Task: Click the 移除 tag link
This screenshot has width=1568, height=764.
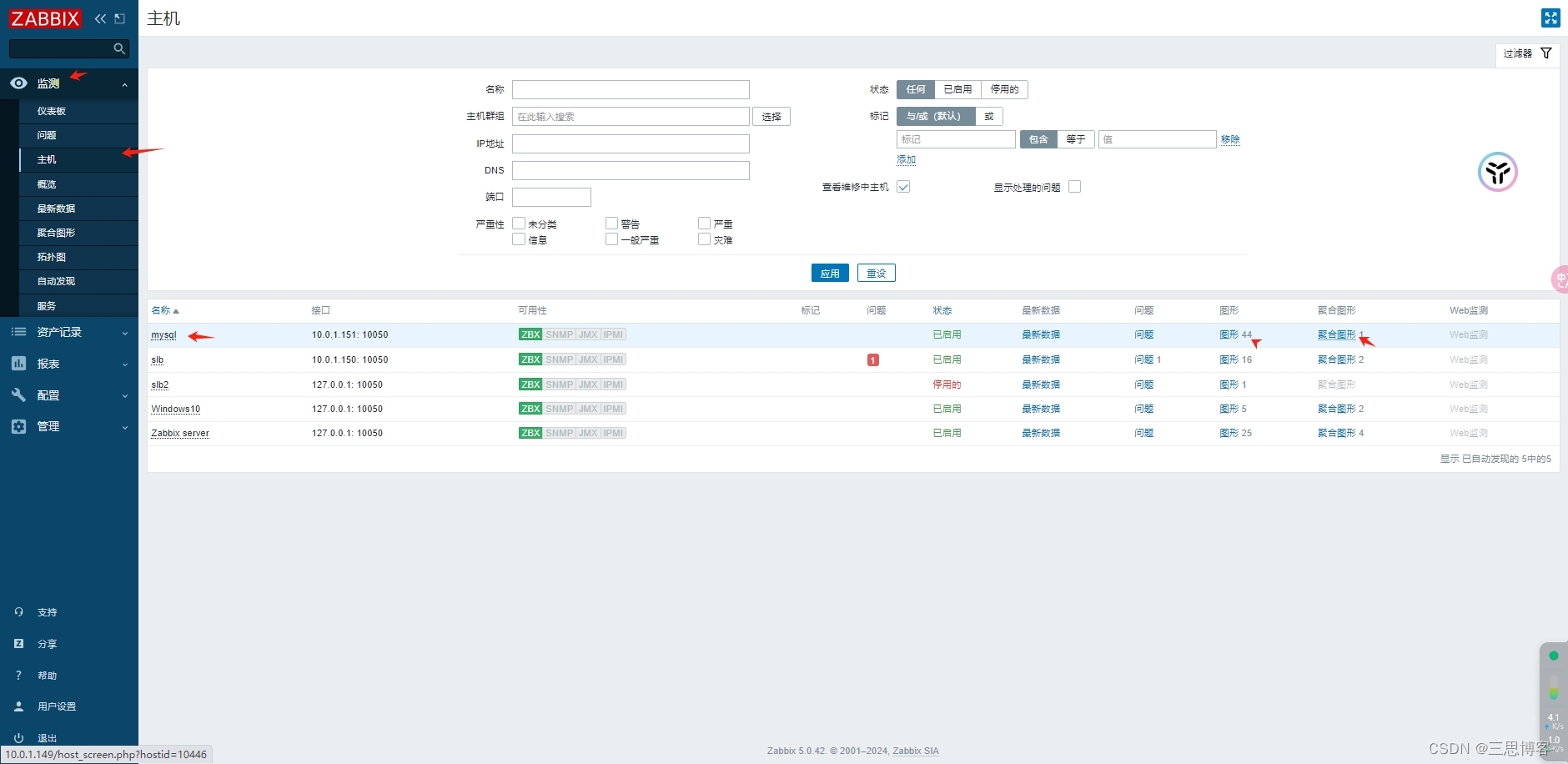Action: point(1230,139)
